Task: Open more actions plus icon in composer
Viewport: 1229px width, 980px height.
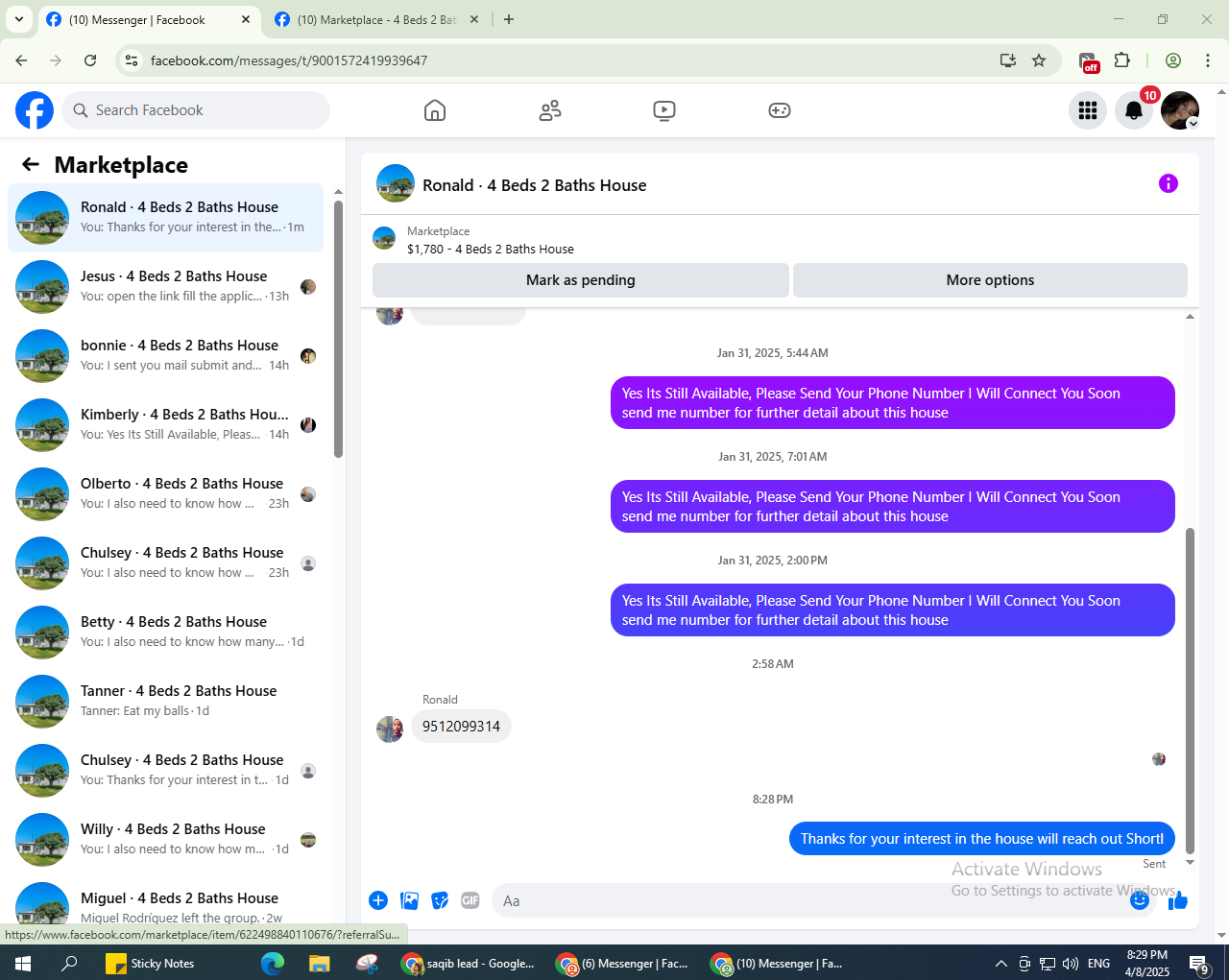Action: (378, 900)
